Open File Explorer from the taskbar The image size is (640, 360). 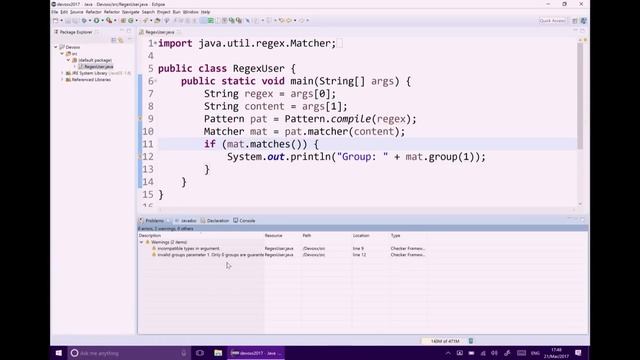click(x=218, y=353)
